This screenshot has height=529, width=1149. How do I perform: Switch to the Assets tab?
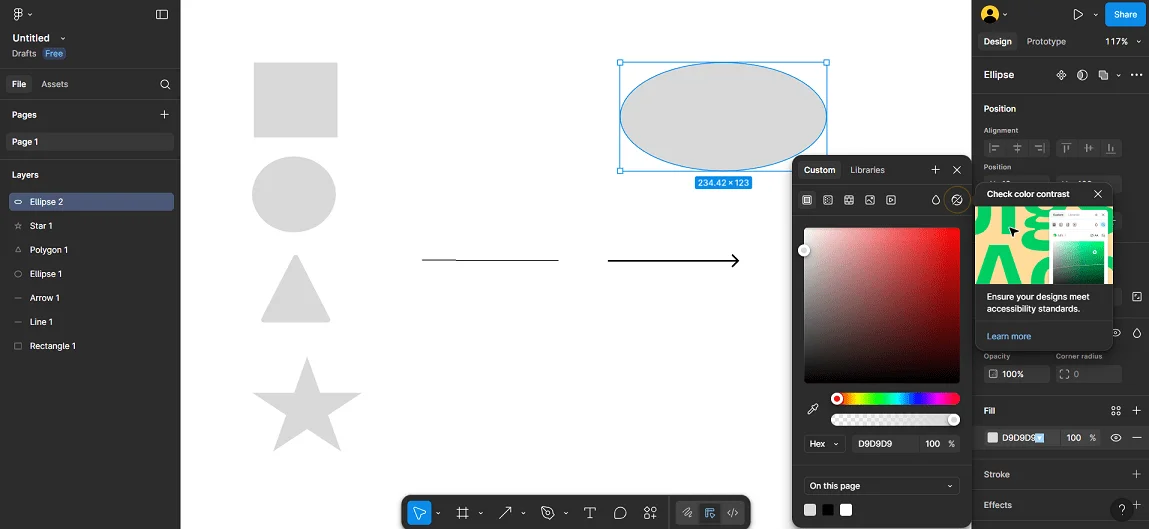tap(54, 84)
